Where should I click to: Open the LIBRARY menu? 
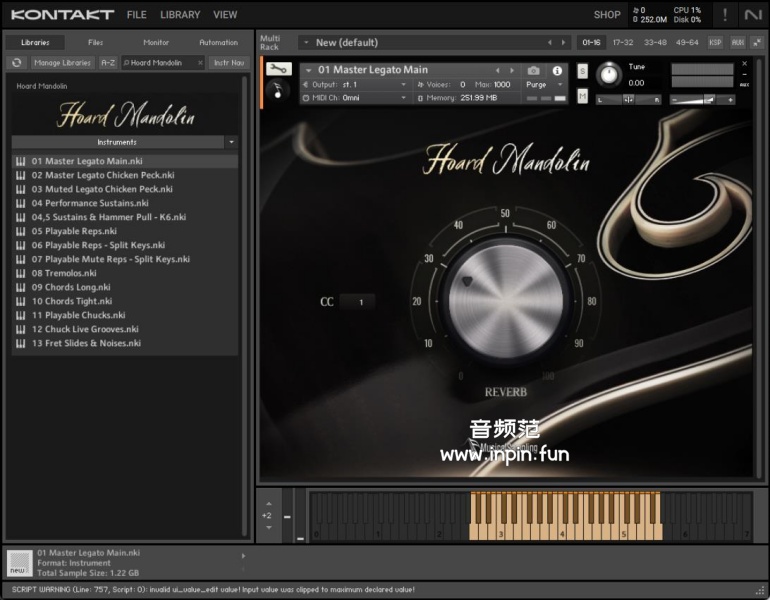coord(180,15)
